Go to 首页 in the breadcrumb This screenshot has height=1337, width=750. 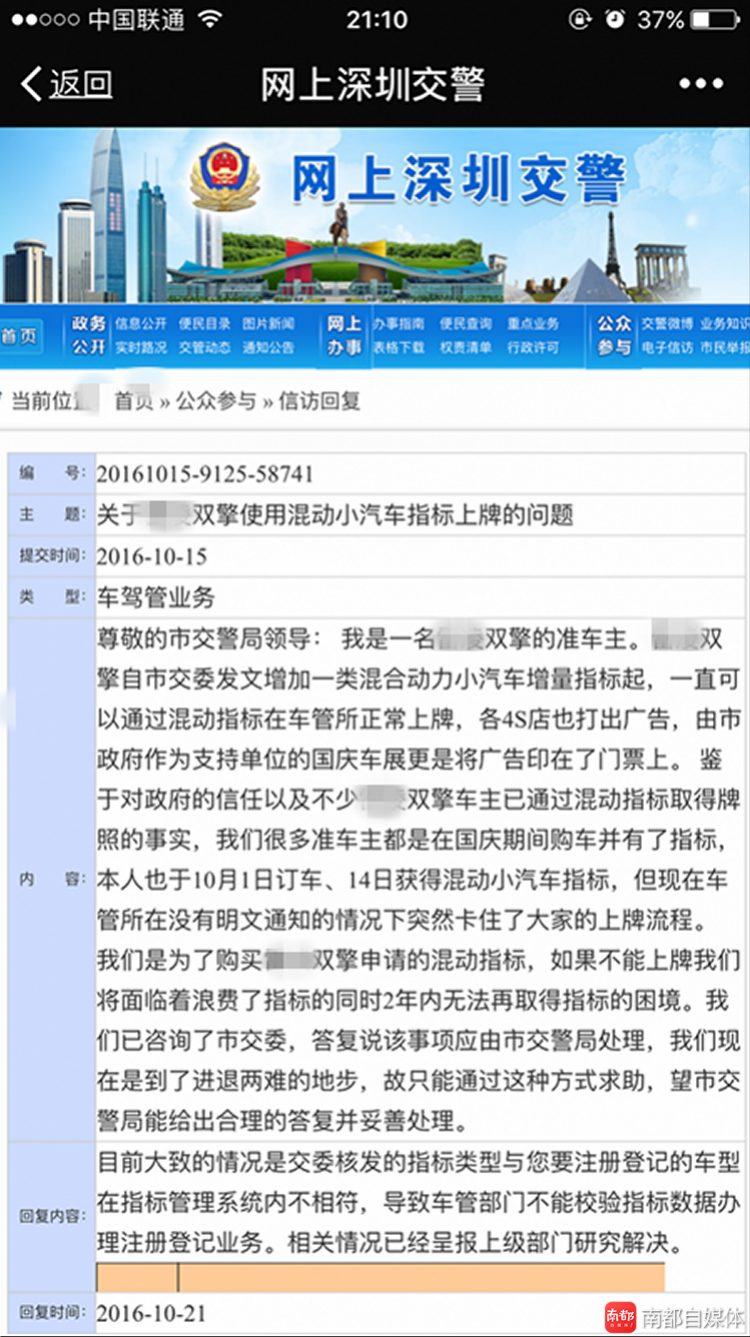(134, 402)
